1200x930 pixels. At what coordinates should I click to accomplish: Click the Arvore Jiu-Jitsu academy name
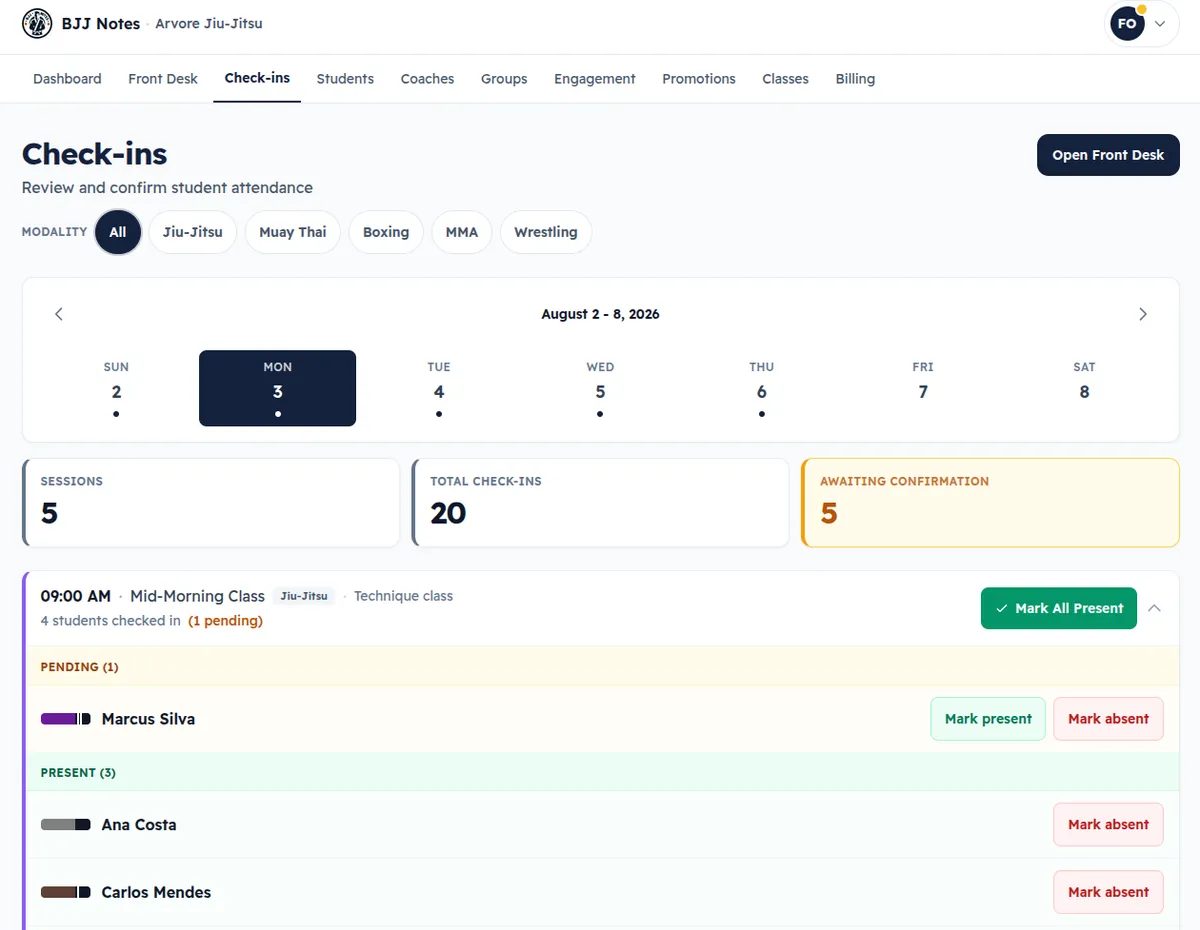(x=209, y=23)
